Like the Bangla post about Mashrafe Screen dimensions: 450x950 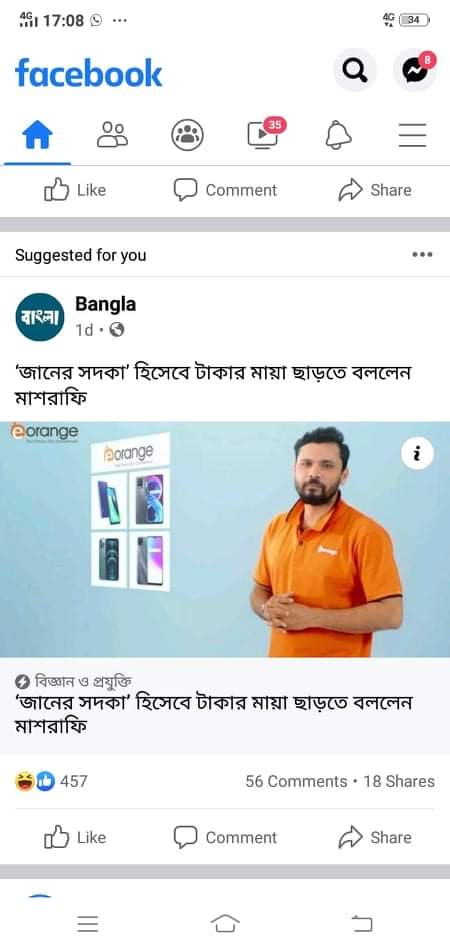[75, 837]
